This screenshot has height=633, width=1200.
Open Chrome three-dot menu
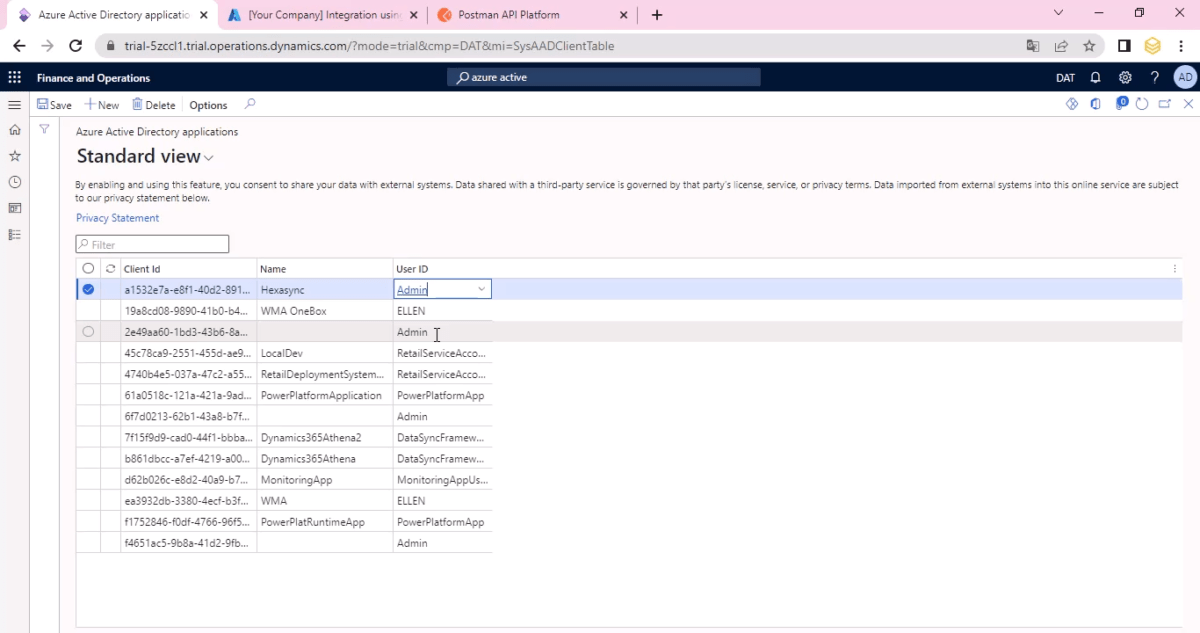(x=1181, y=46)
